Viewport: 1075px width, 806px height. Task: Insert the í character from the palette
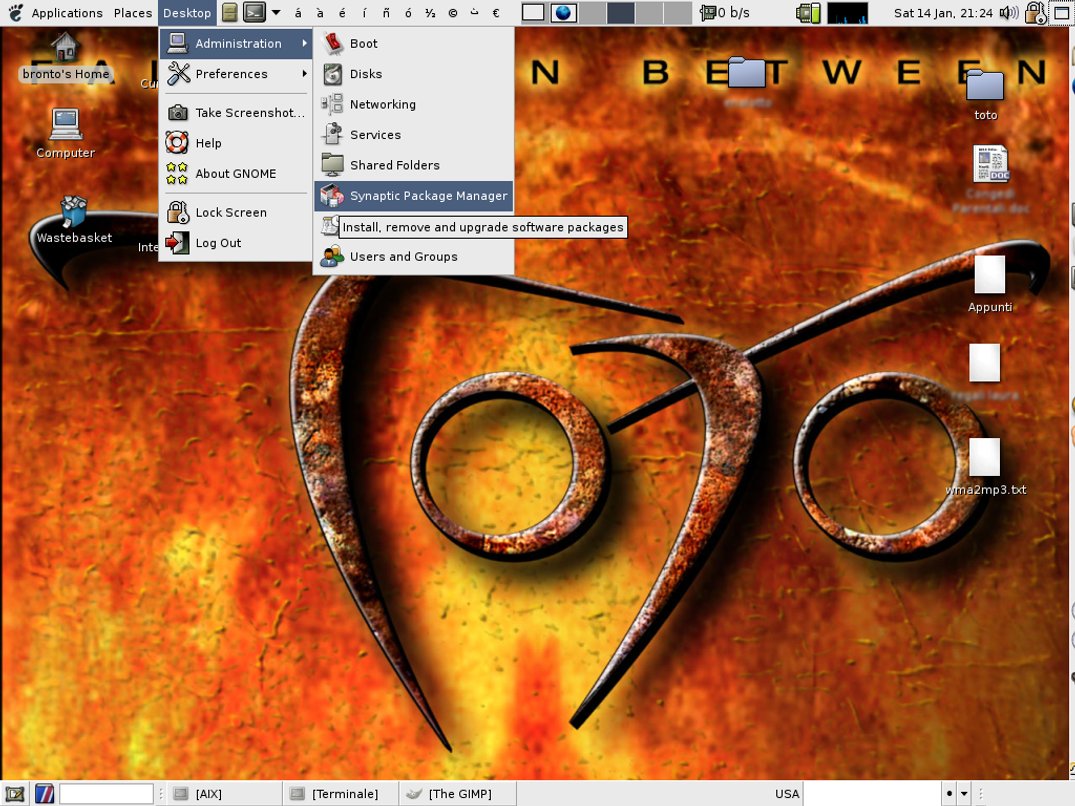[x=364, y=13]
